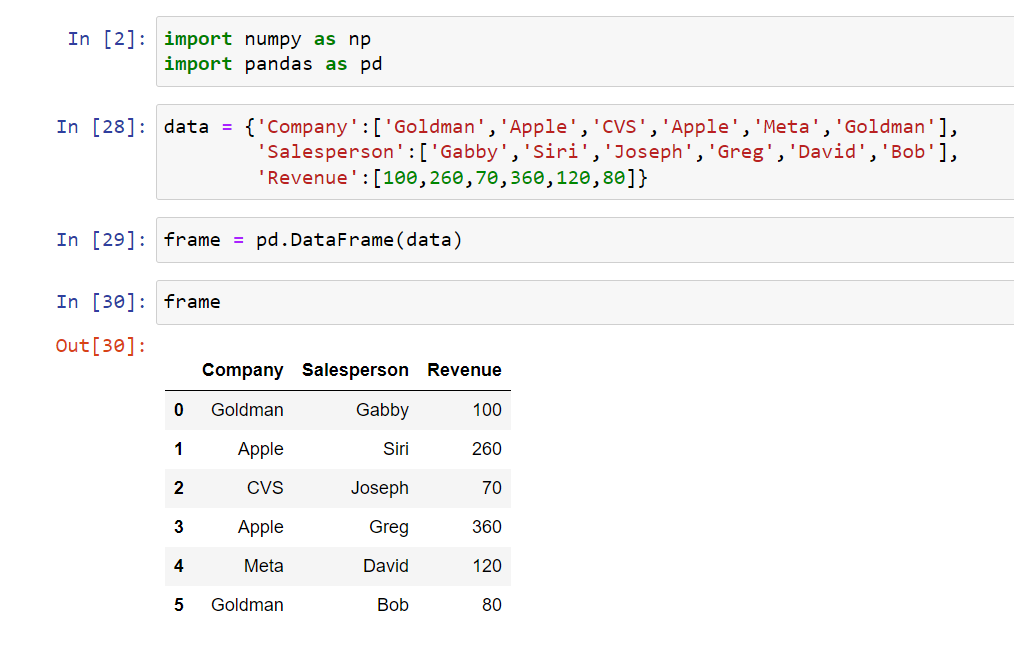Click the In [30] prompt label
The width and height of the screenshot is (1014, 649).
(x=102, y=302)
